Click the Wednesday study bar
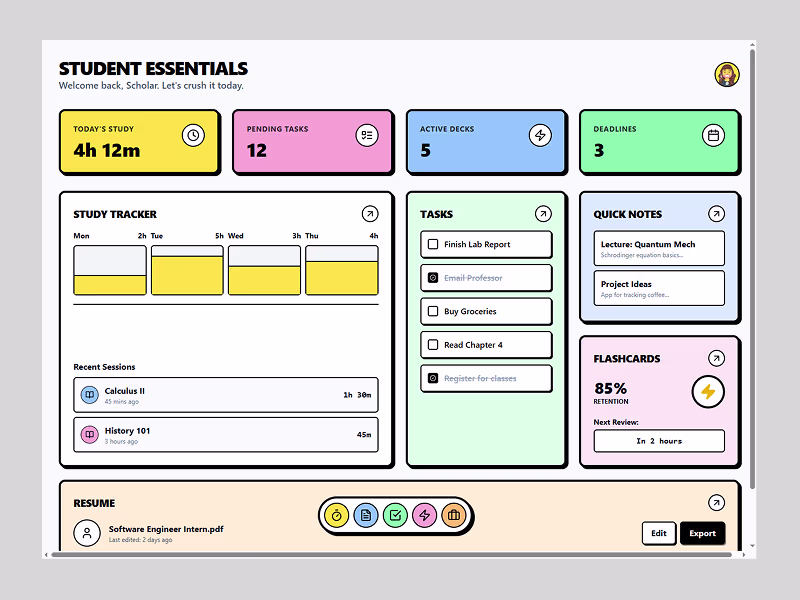Image resolution: width=800 pixels, height=600 pixels. point(264,270)
